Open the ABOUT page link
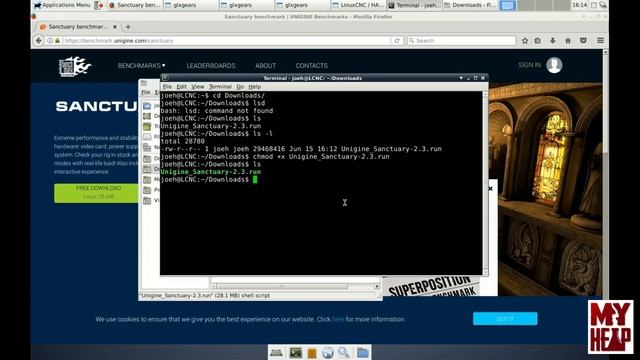This screenshot has height=360, width=640. click(265, 66)
